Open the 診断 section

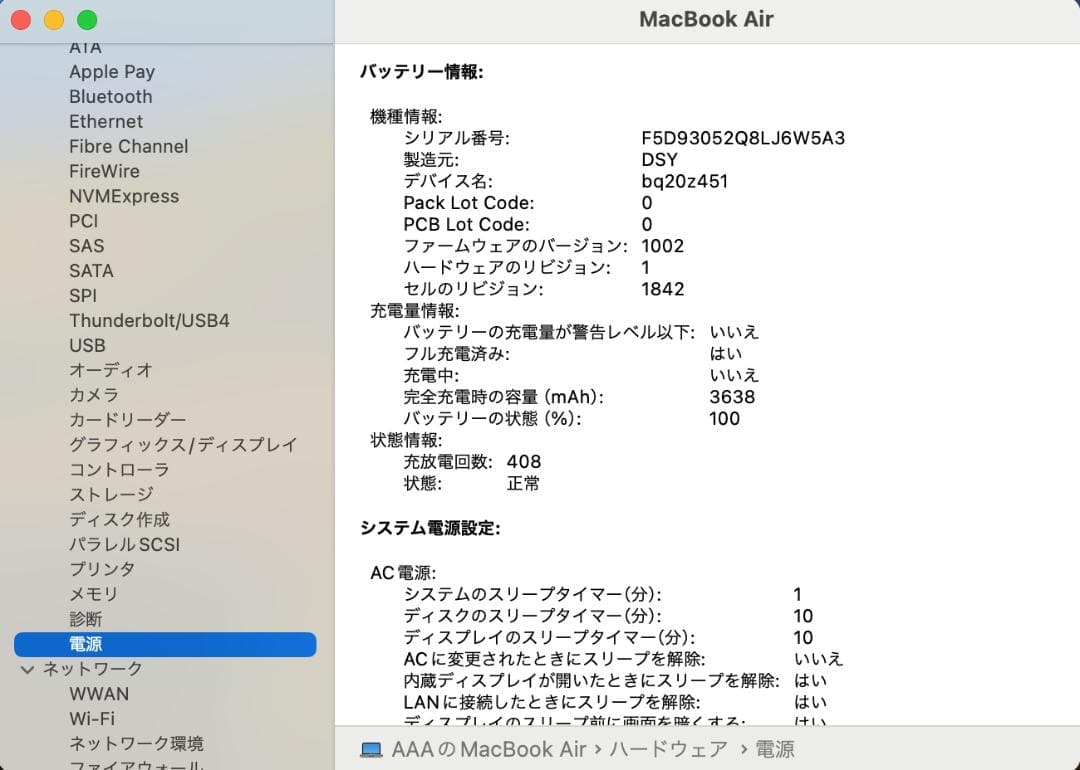coord(87,619)
